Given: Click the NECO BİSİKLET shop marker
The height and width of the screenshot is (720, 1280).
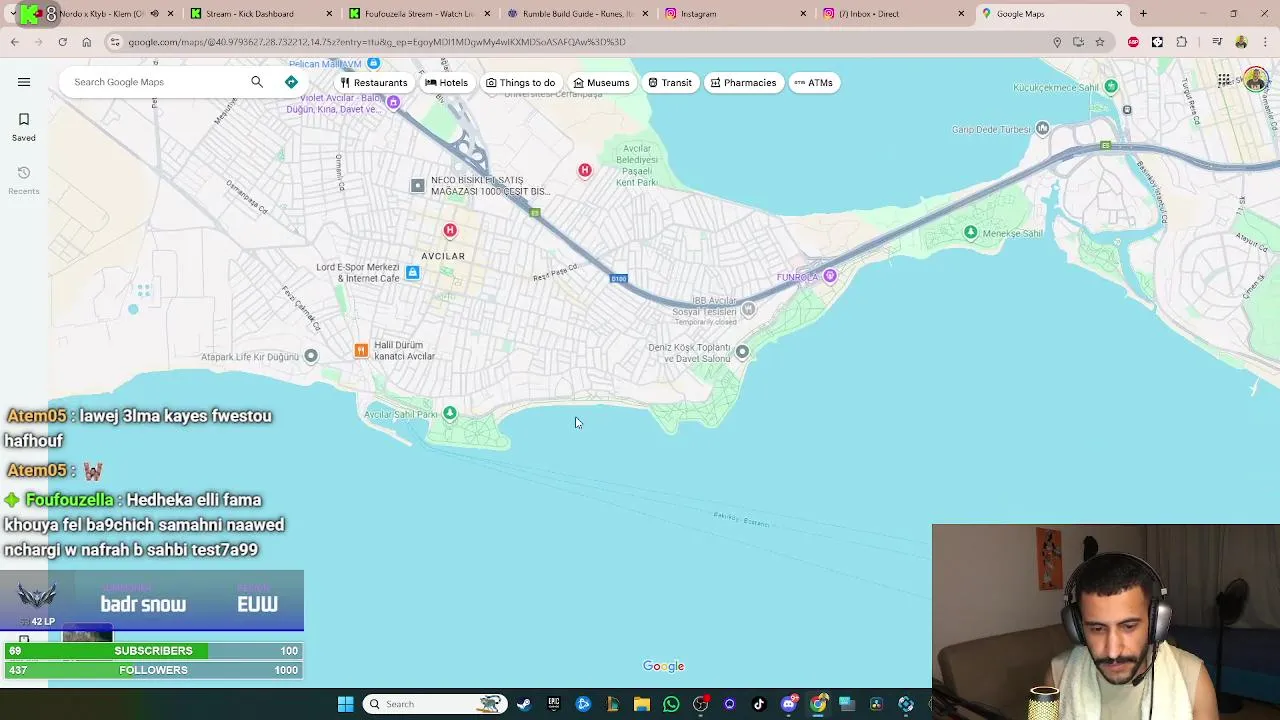Looking at the screenshot, I should tap(418, 185).
